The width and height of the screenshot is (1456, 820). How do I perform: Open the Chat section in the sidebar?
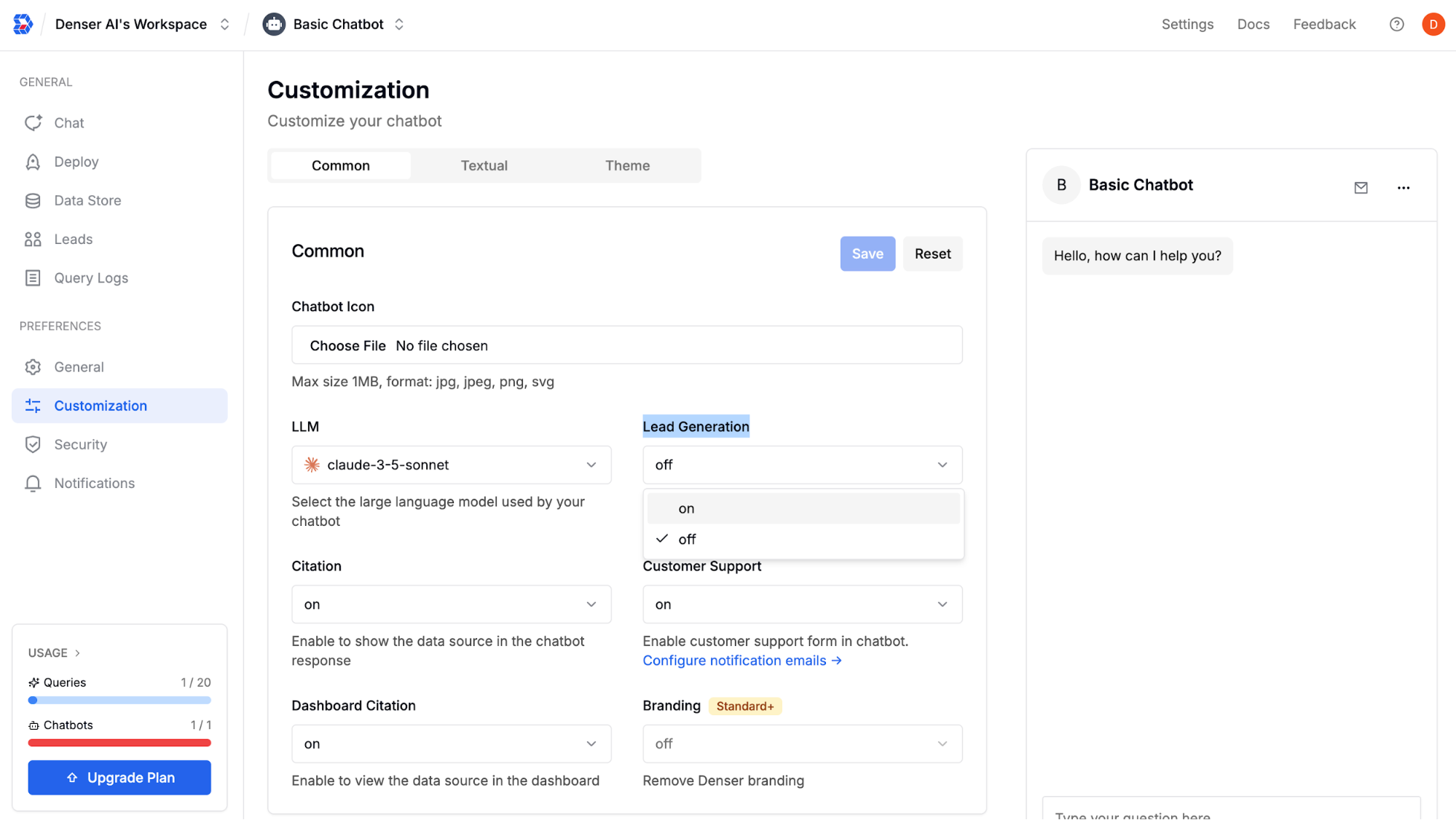point(68,122)
